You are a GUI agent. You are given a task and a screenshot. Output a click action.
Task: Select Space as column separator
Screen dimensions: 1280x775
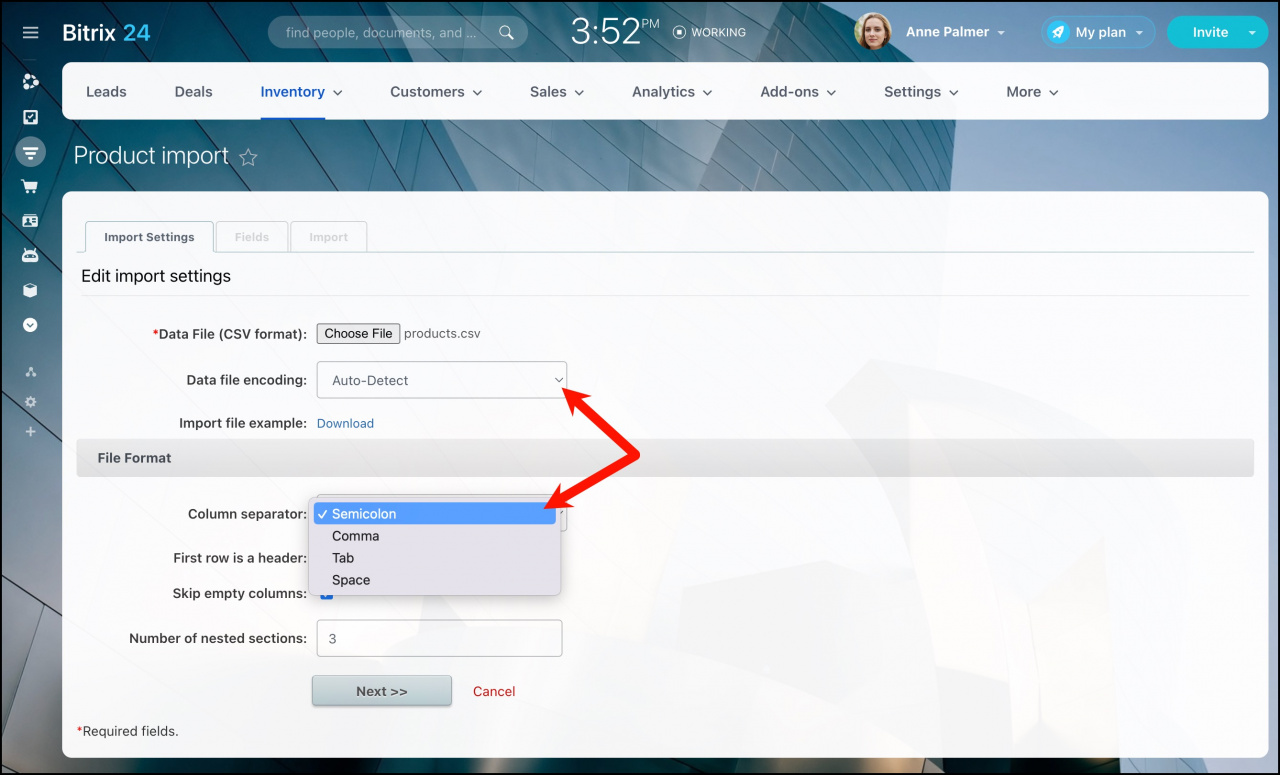point(434,580)
